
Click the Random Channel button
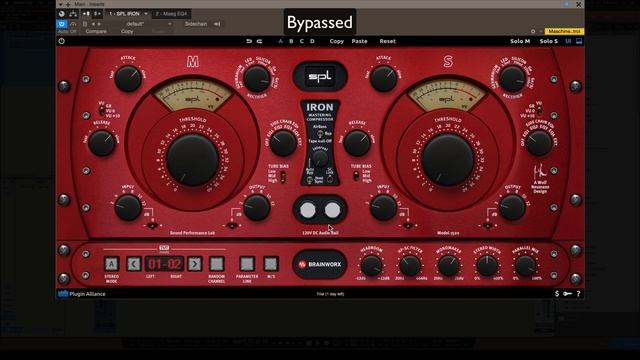(x=217, y=264)
